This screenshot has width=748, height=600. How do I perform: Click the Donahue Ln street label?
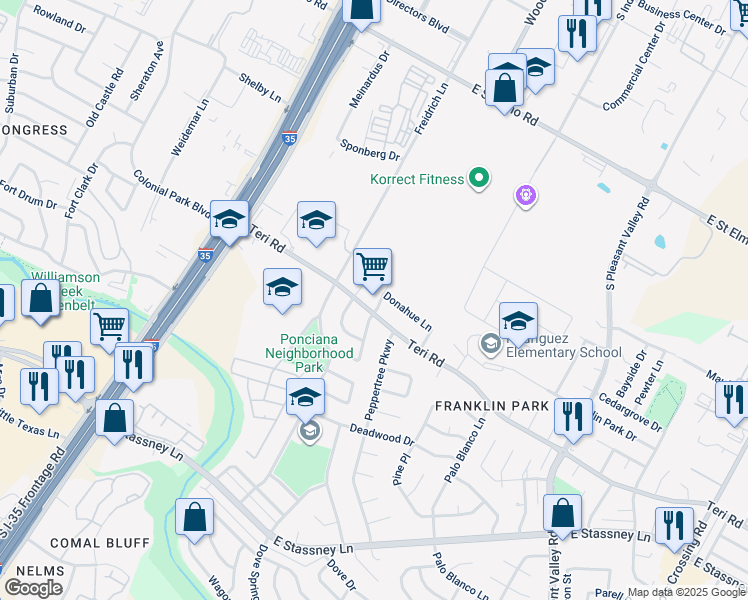[407, 312]
